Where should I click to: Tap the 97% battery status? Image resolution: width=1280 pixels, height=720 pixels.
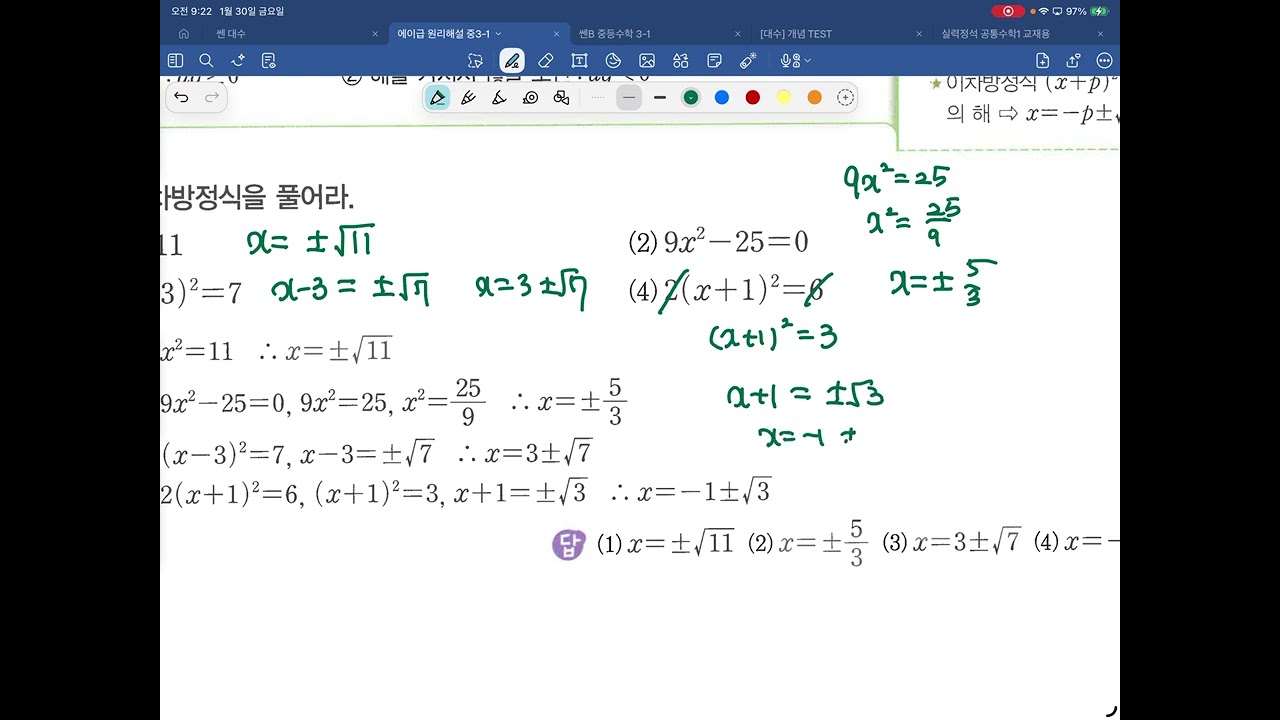click(x=1088, y=11)
